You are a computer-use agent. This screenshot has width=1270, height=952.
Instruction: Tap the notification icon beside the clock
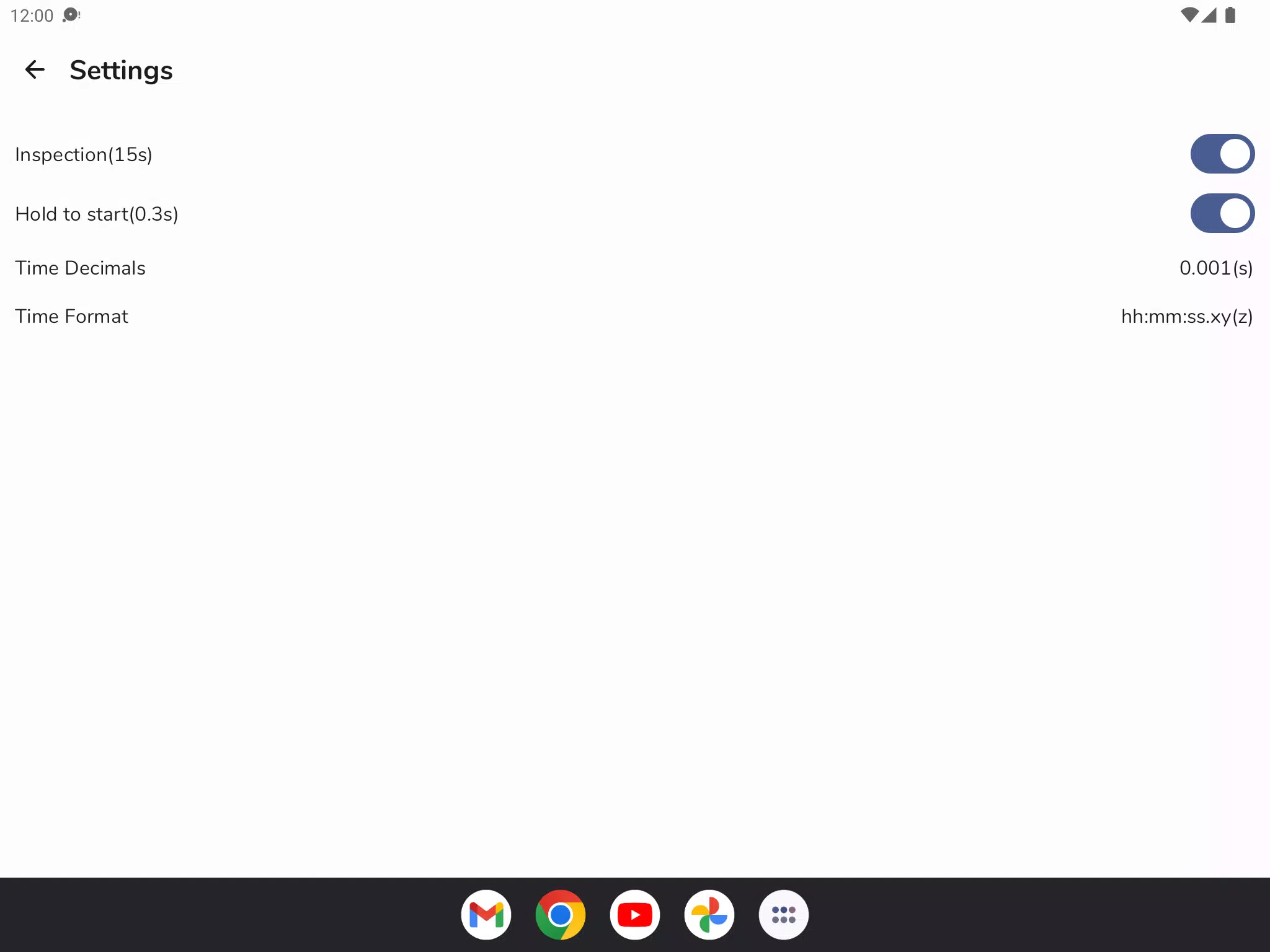tap(71, 15)
